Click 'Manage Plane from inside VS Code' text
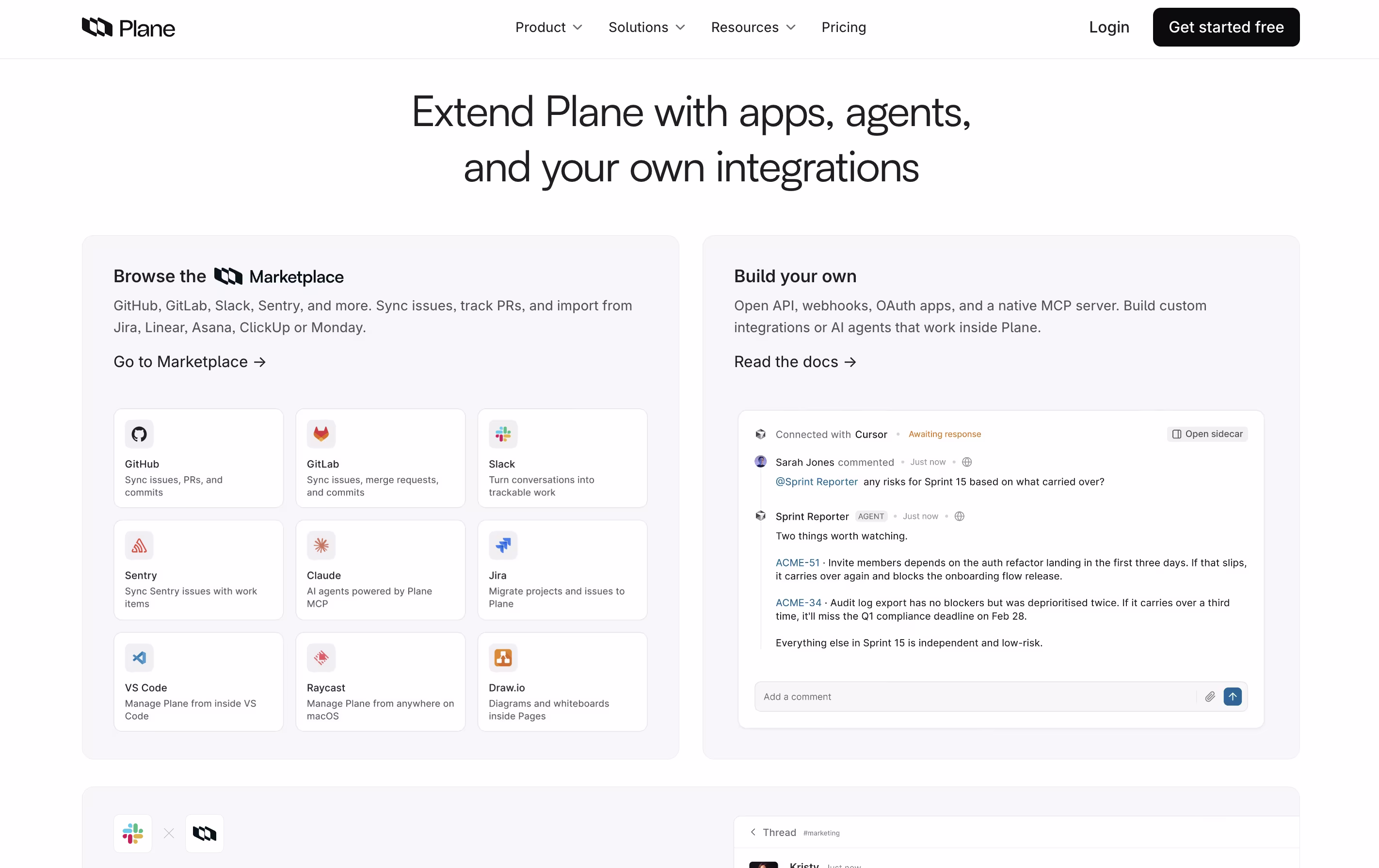 pos(190,709)
